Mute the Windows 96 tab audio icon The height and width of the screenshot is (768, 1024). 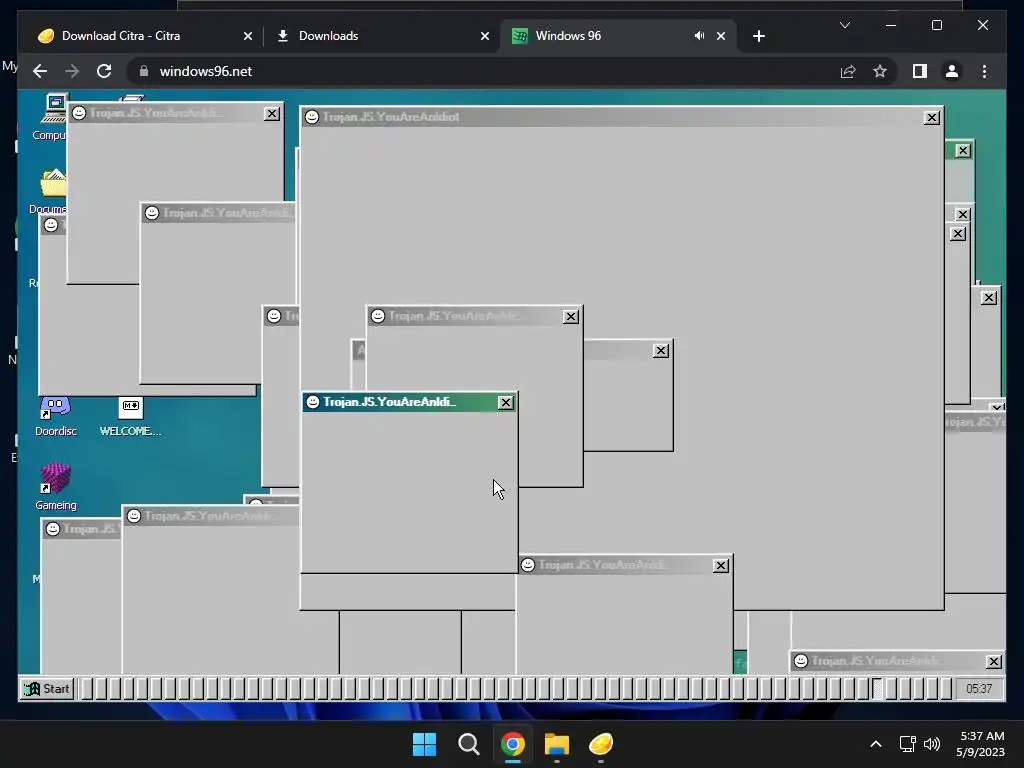(699, 36)
